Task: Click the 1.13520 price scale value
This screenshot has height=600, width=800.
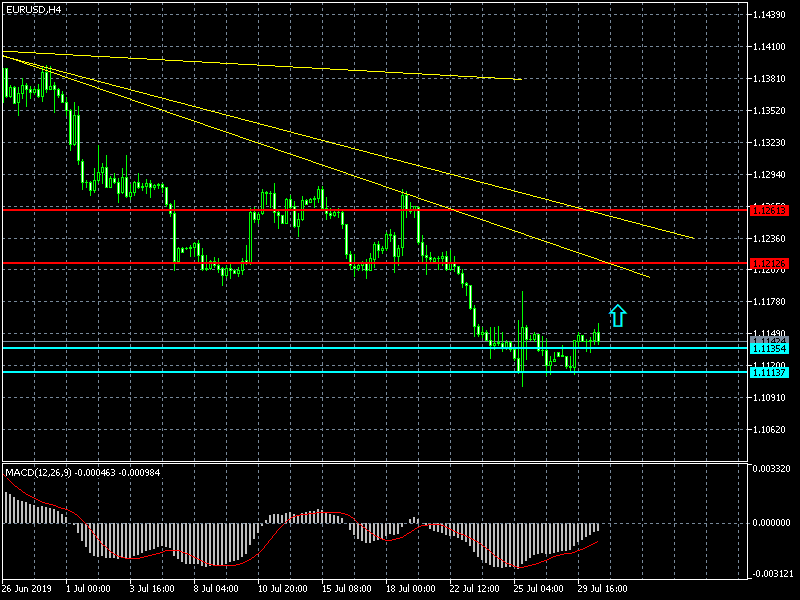Action: tap(769, 111)
